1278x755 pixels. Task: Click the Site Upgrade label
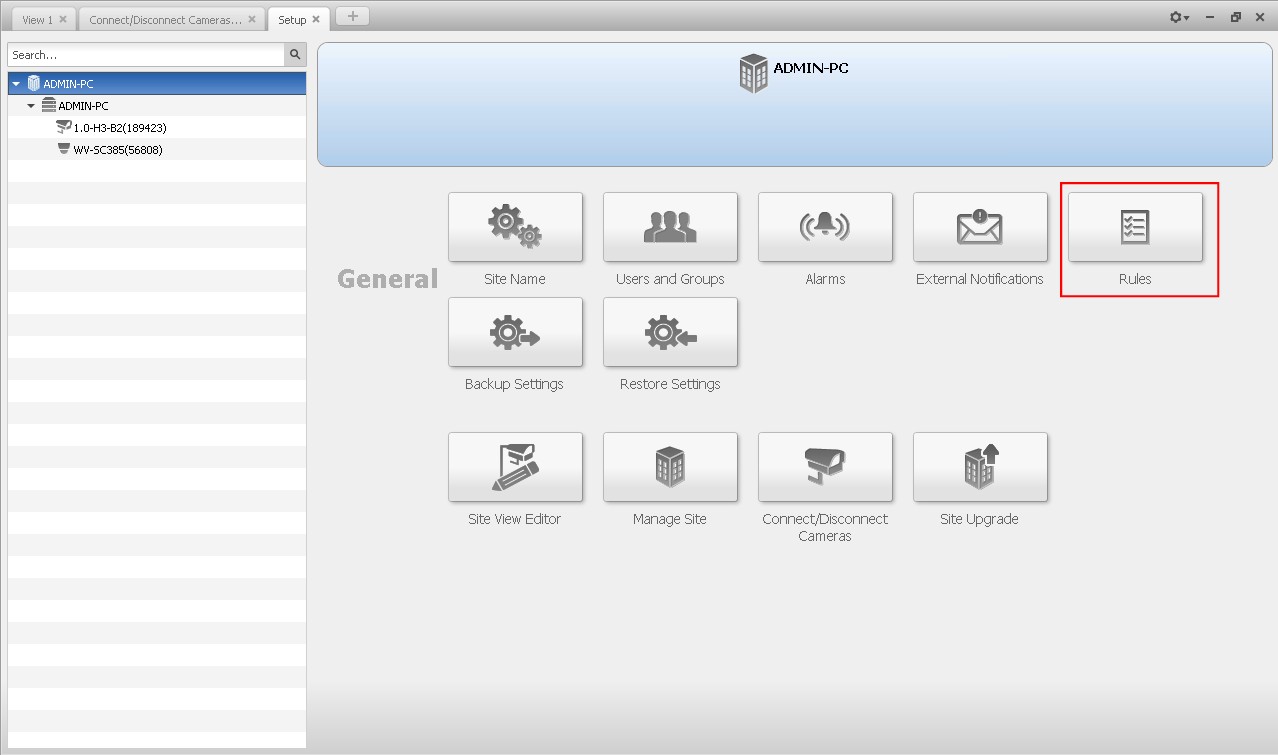(979, 519)
